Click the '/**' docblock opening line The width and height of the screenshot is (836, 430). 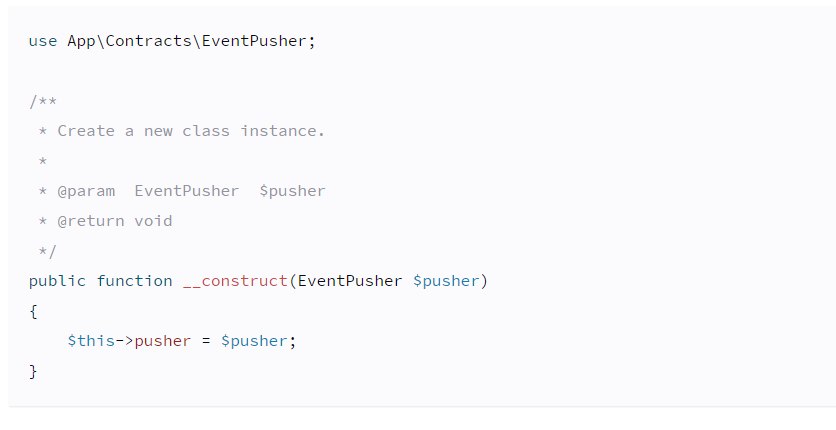click(x=43, y=101)
